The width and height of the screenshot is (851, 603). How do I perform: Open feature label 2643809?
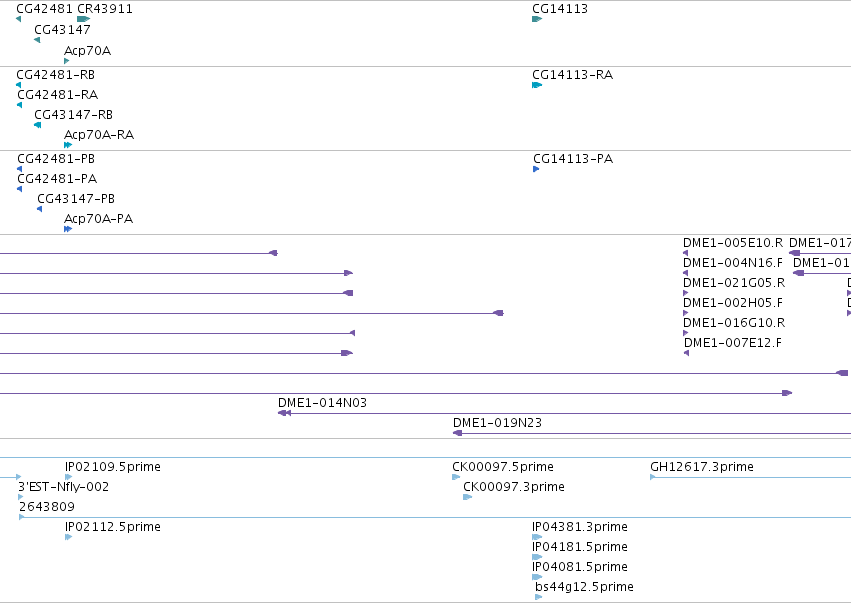(x=47, y=507)
